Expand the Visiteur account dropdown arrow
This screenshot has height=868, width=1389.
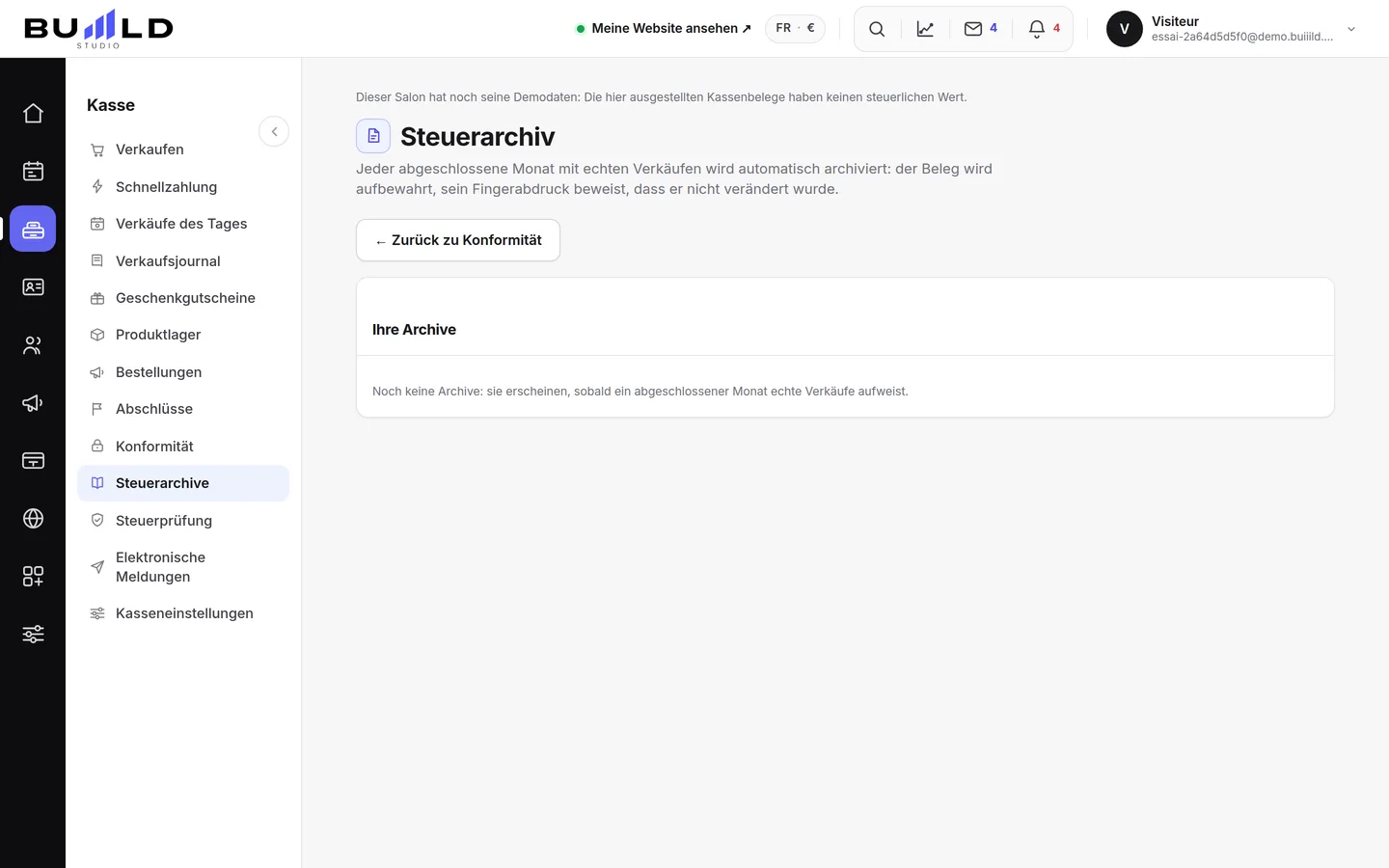[x=1351, y=29]
